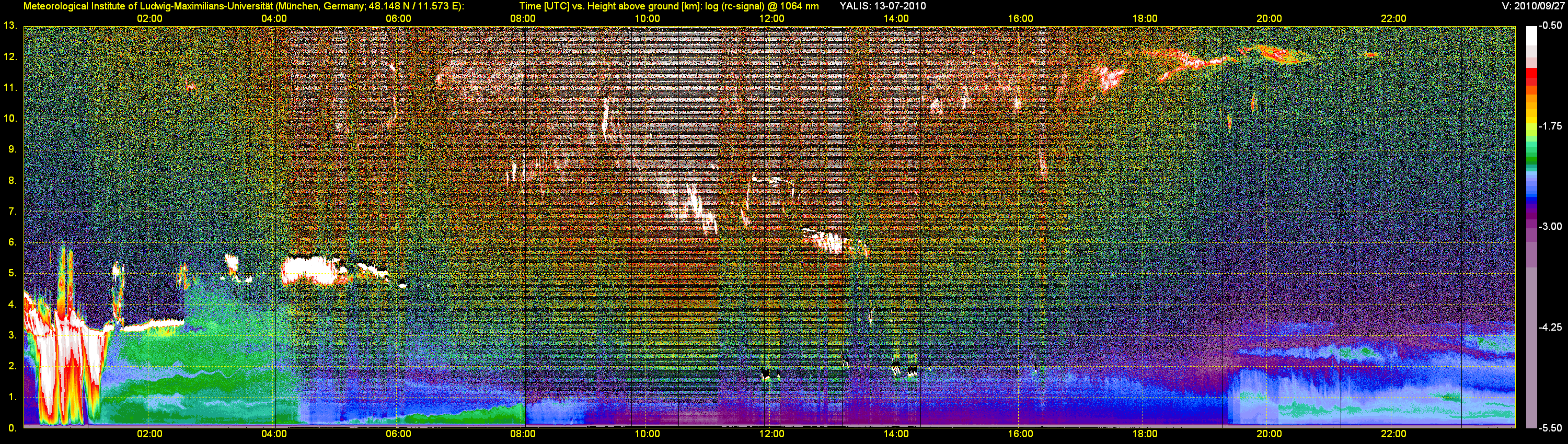Click the '8.' height axis label

coord(12,180)
